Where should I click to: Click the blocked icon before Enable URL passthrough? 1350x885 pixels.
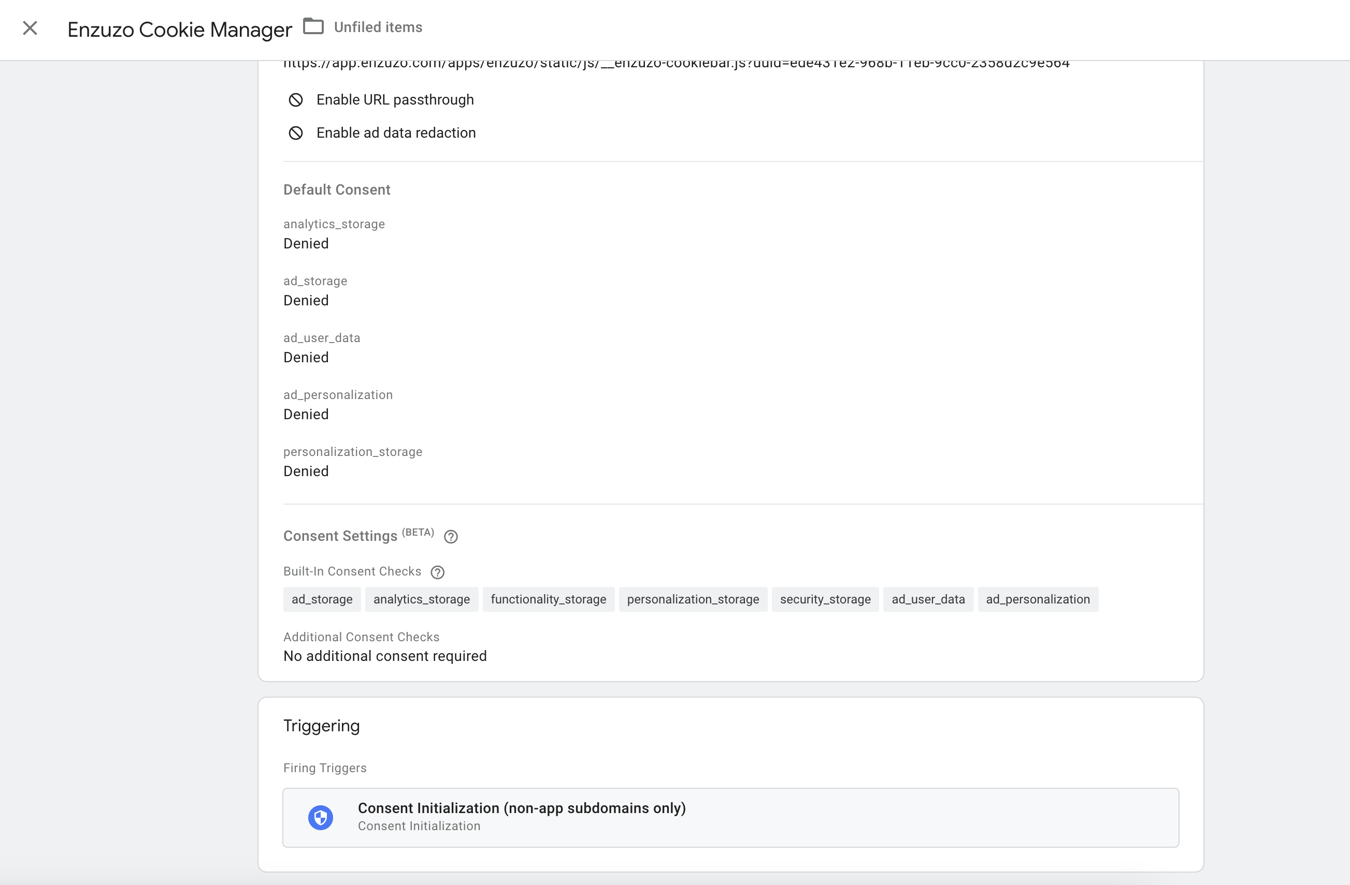[295, 99]
